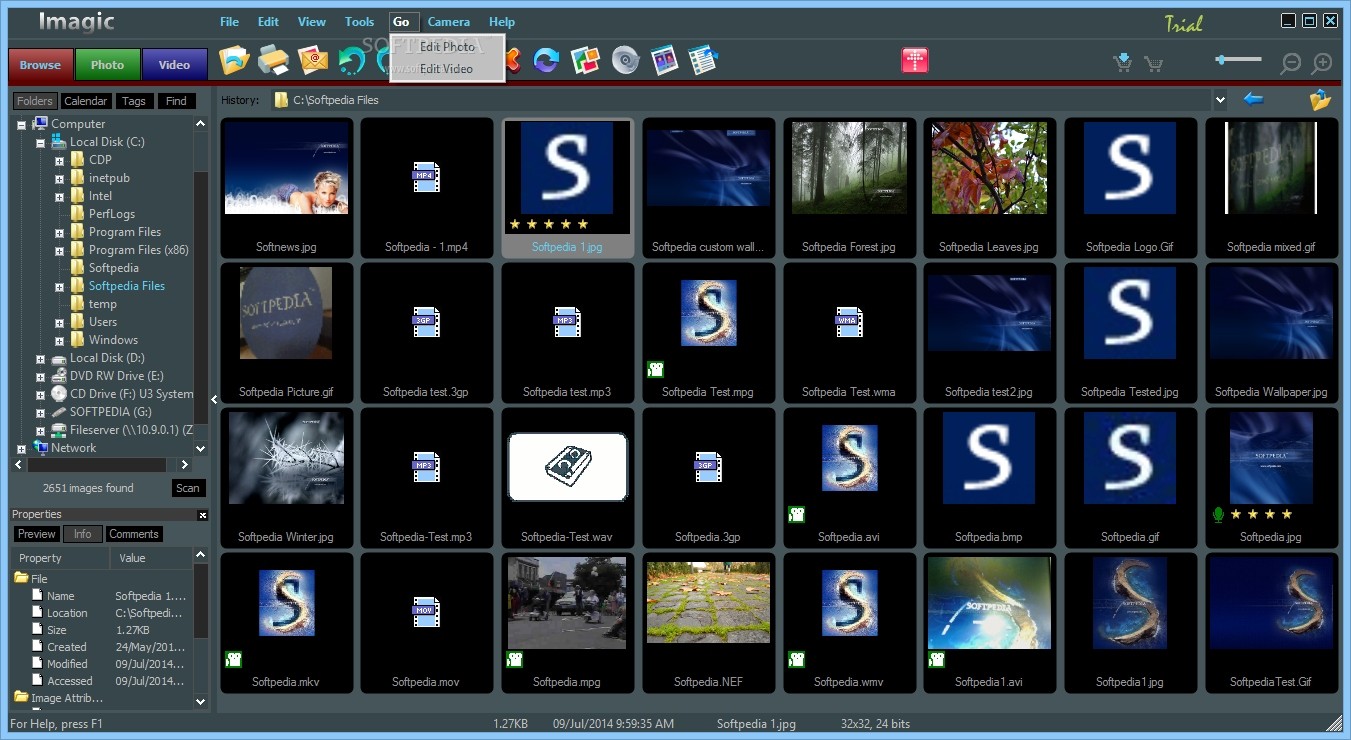The height and width of the screenshot is (740, 1351).
Task: Click the red Browse mode button
Action: [x=40, y=65]
